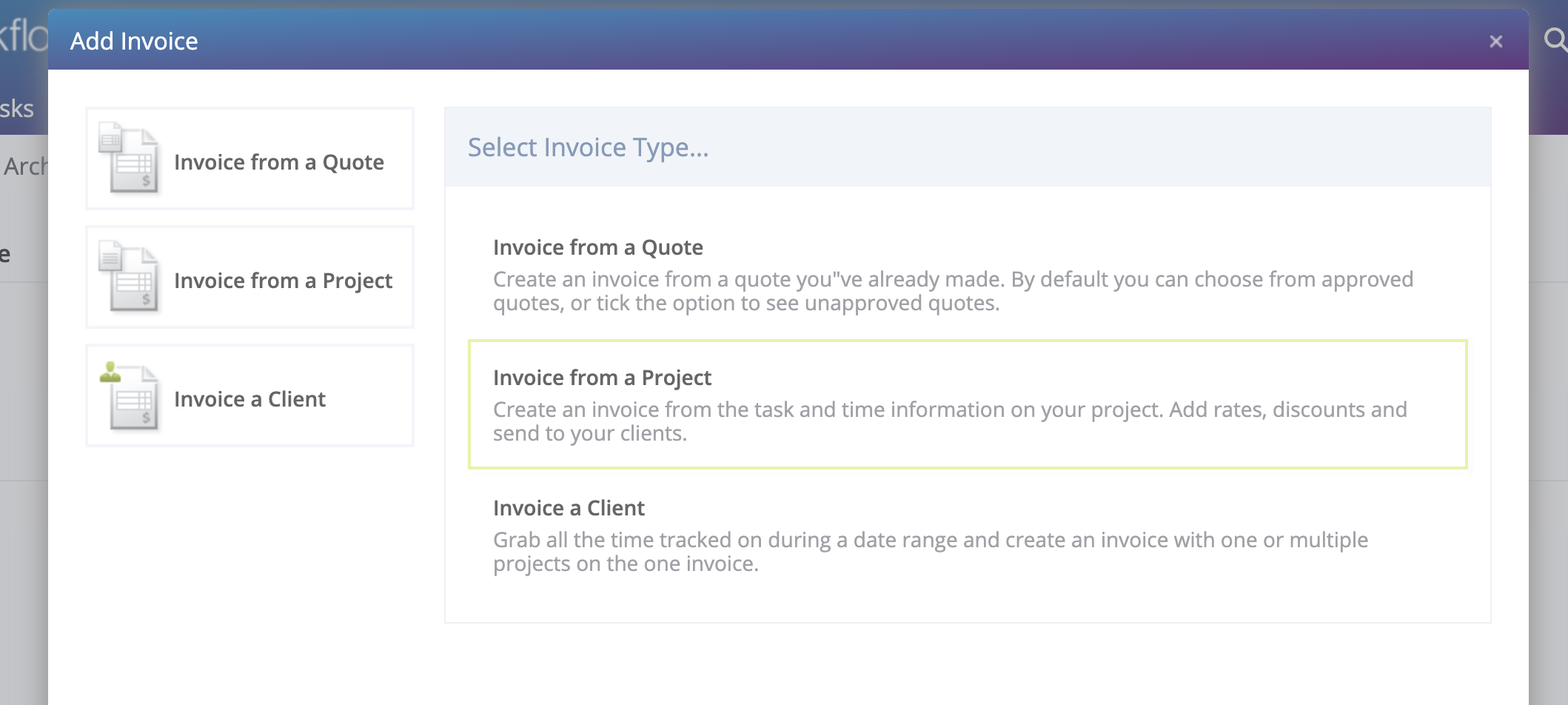Click the Add Invoice dialog title
This screenshot has width=1568, height=705.
click(134, 41)
